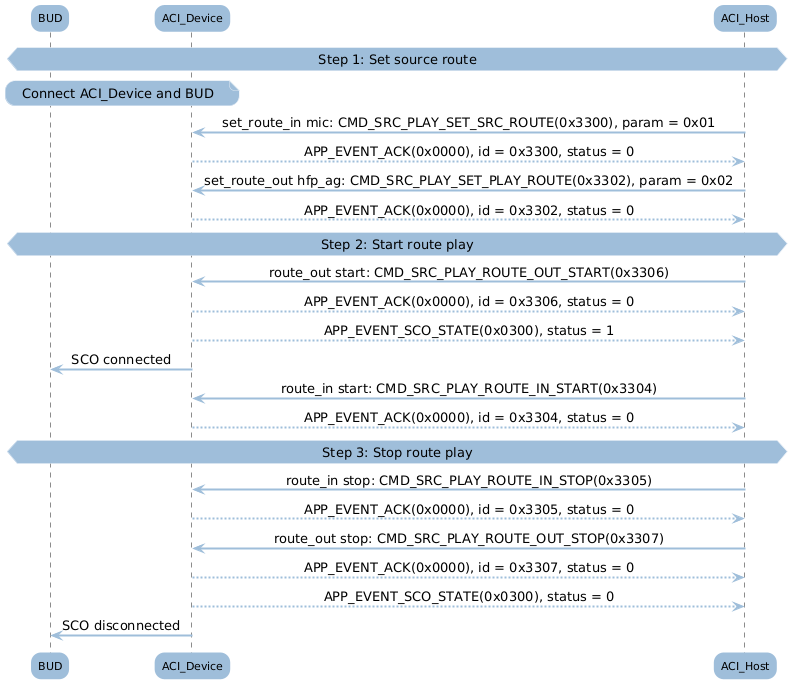Image resolution: width=803 pixels, height=684 pixels.
Task: Click the 'SCO disconnected' arrow label
Action: pos(121,626)
